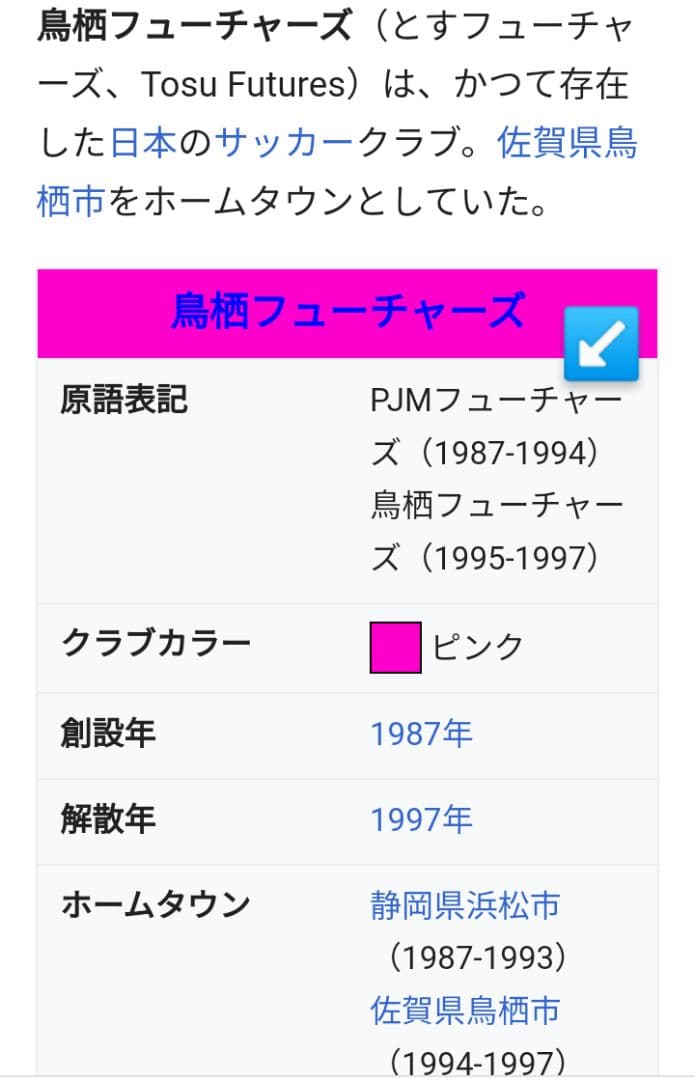Open the 佐賀県鳥栖市 link in the ホームタウン row
Viewport: 695px width, 1080px height.
(x=465, y=1010)
